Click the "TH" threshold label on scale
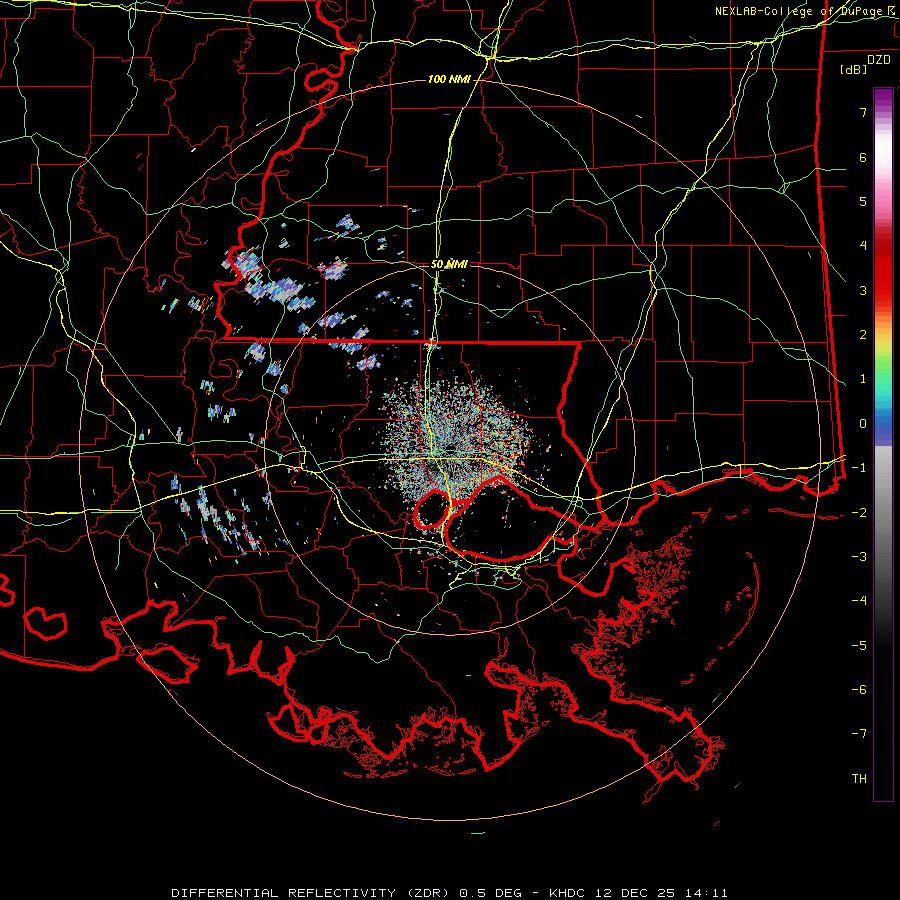Screen dimensions: 900x900 (859, 779)
